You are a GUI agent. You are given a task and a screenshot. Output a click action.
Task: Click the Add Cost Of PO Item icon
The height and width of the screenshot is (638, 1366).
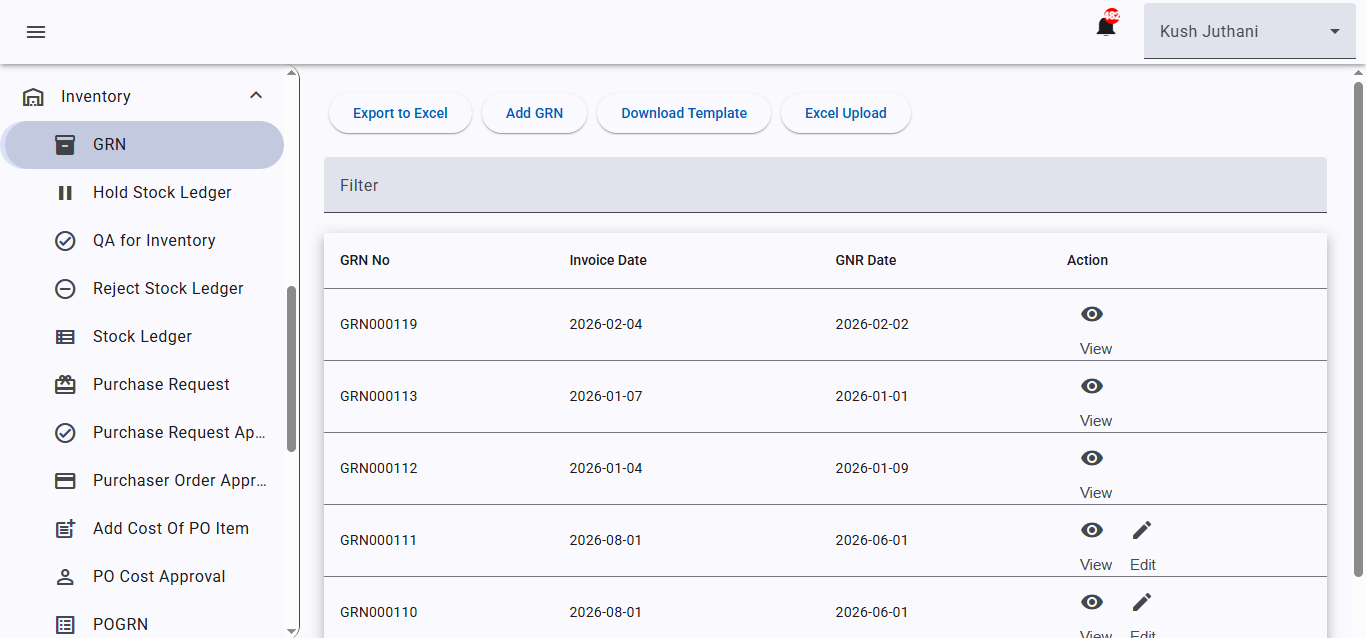(x=65, y=529)
